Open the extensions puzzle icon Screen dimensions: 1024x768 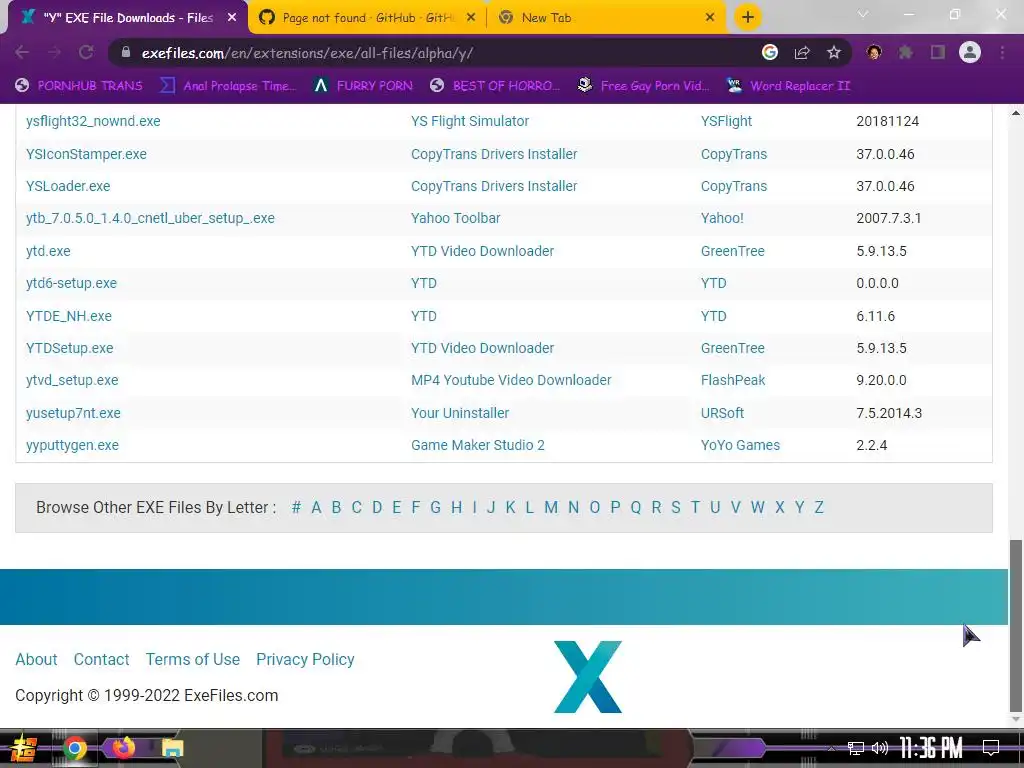[x=906, y=53]
